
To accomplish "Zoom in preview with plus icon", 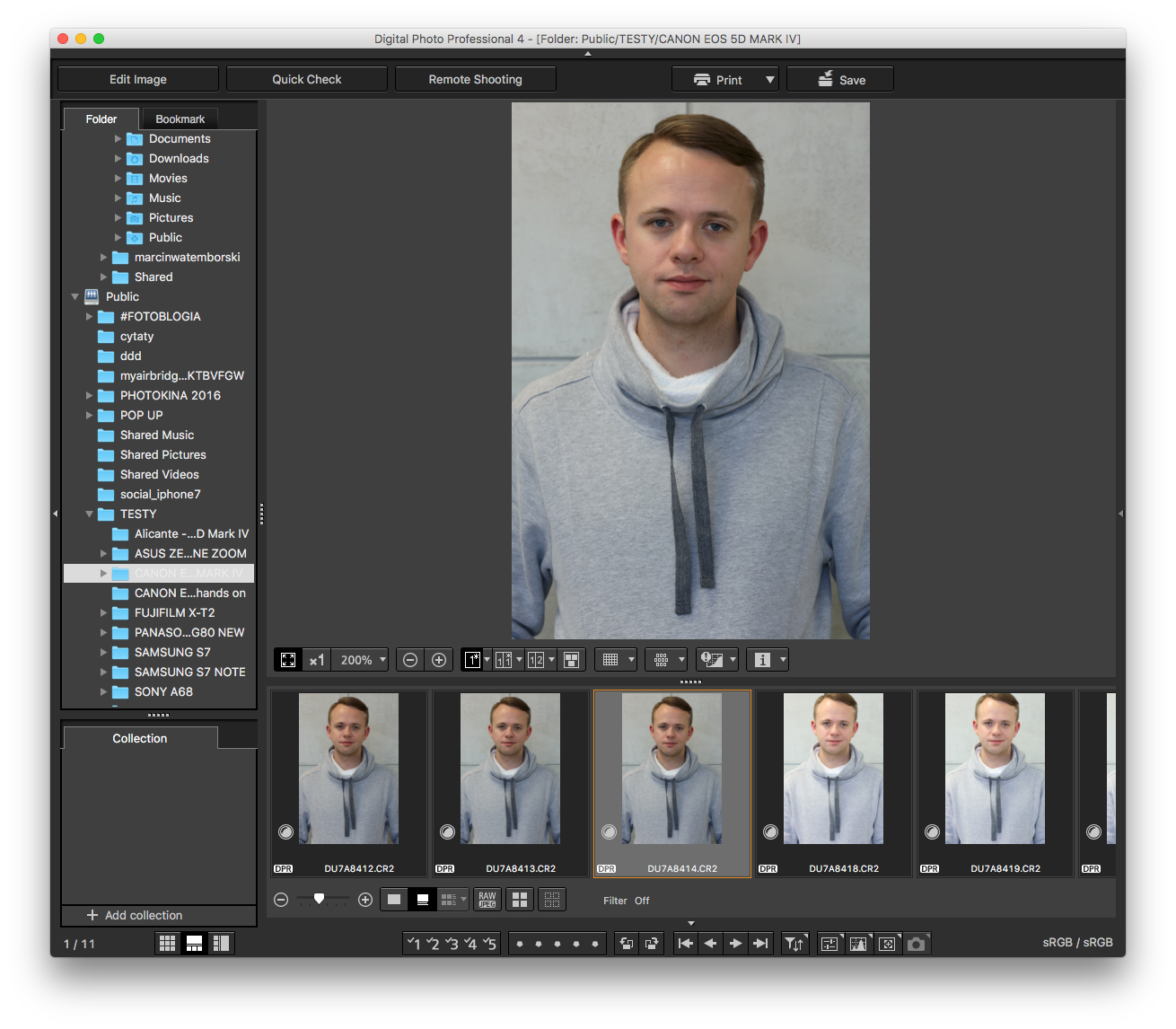I will click(x=439, y=660).
